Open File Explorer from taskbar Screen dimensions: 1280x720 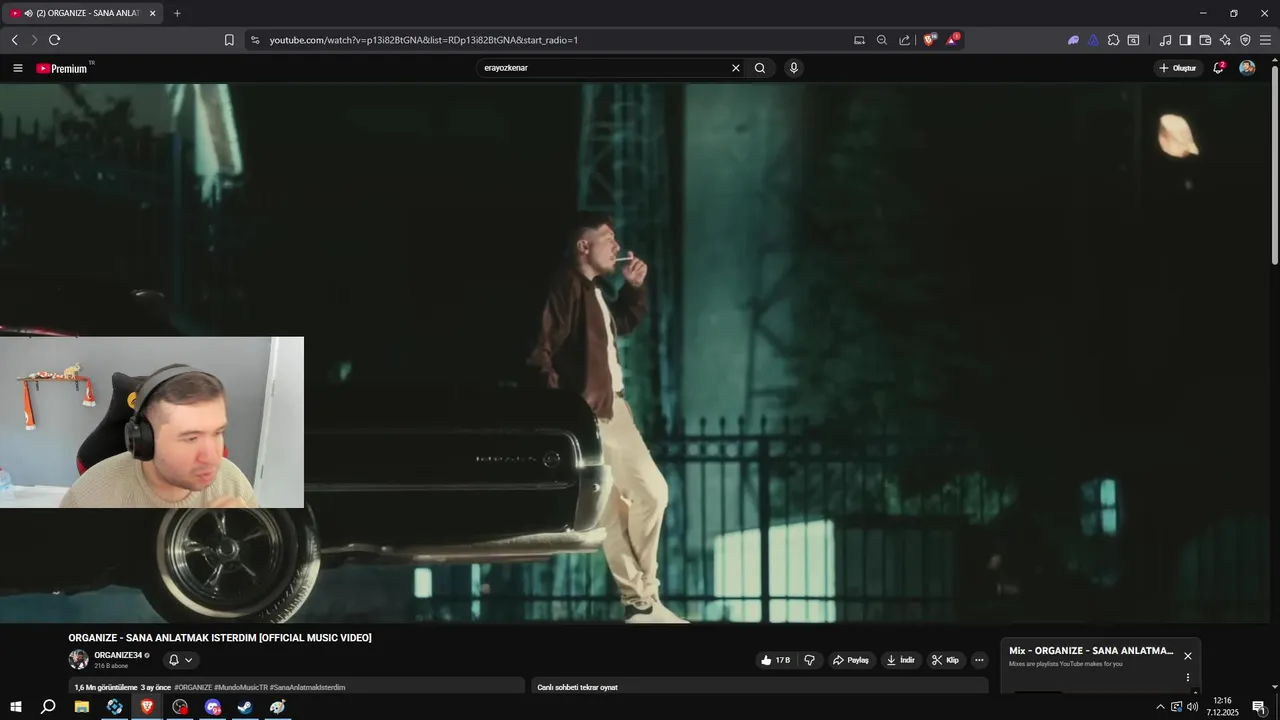[x=82, y=706]
